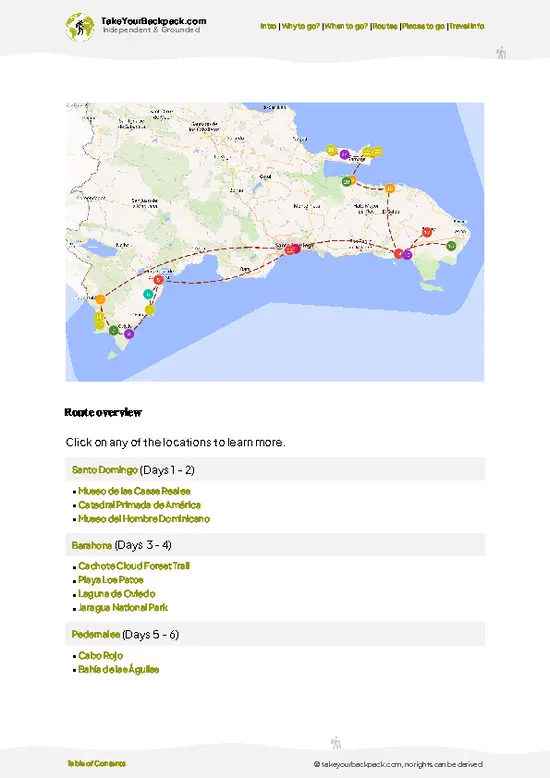Click the Dominican Republic route map image
This screenshot has width=550, height=778.
point(275,242)
